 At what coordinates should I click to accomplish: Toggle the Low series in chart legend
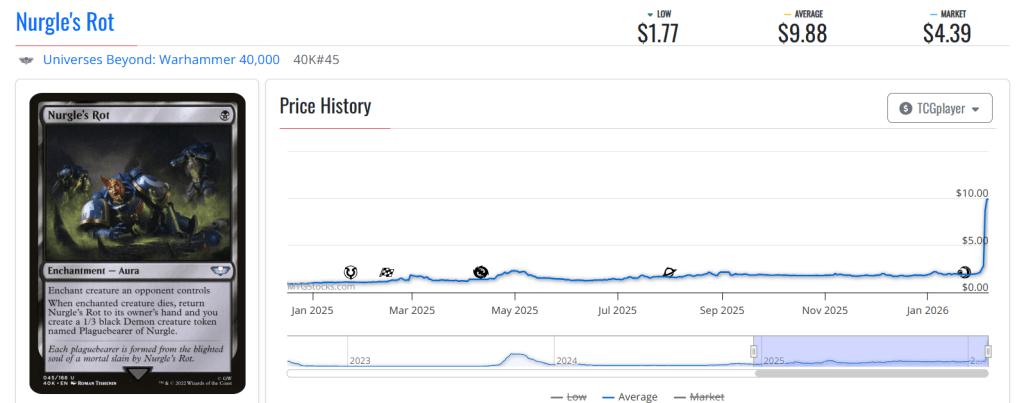(x=568, y=397)
